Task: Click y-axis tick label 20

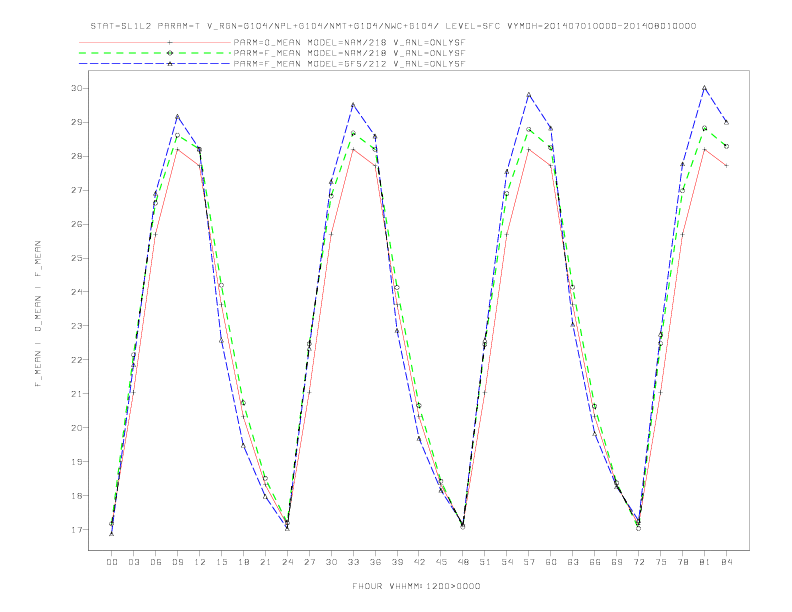Action: click(77, 428)
